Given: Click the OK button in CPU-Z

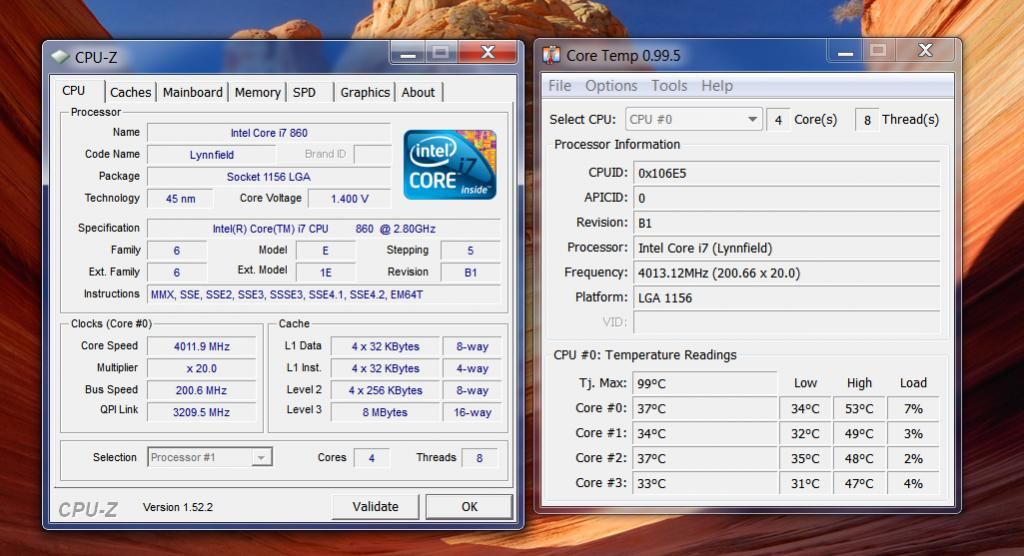Looking at the screenshot, I should tap(469, 506).
